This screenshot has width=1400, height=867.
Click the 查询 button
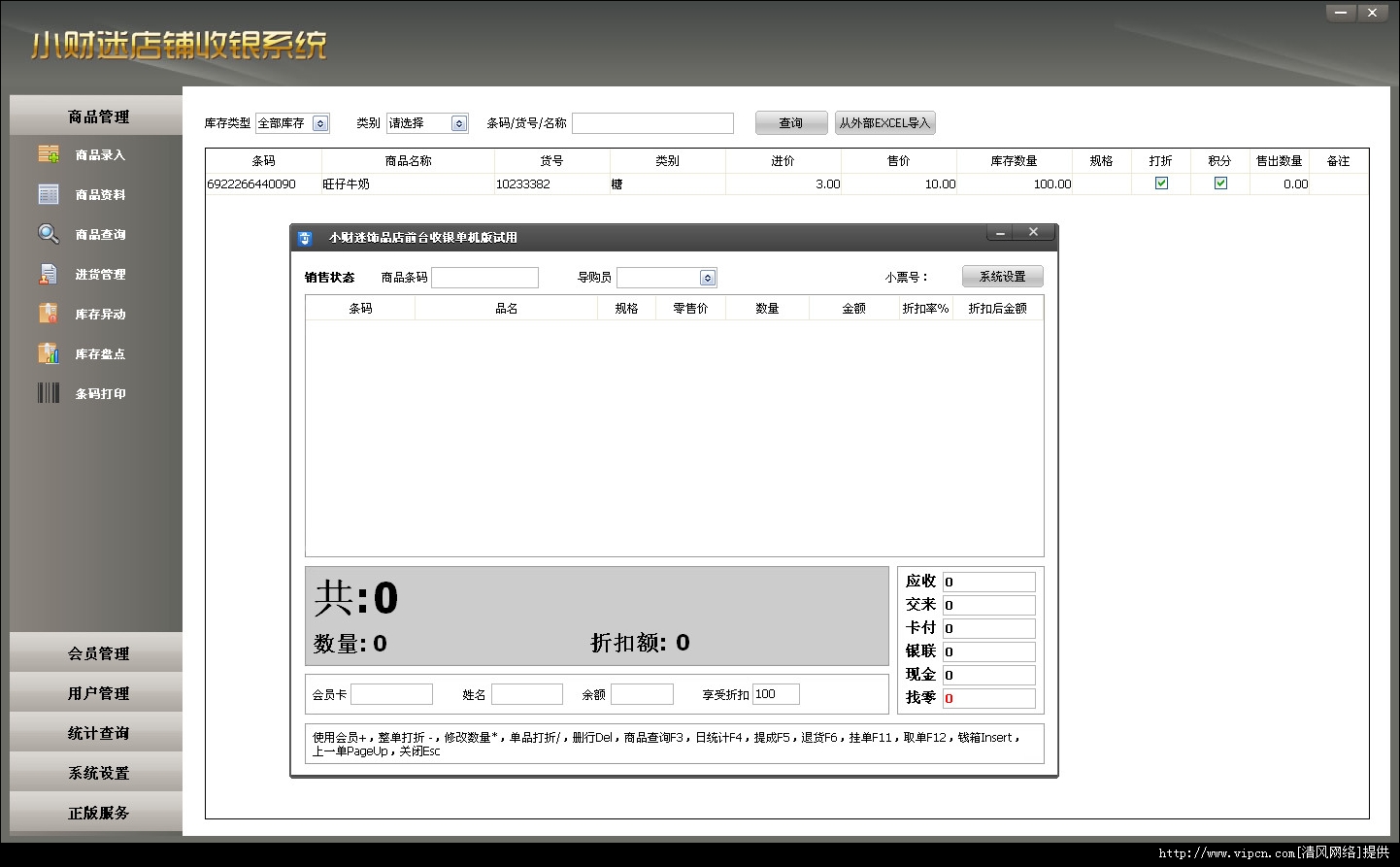[x=790, y=122]
